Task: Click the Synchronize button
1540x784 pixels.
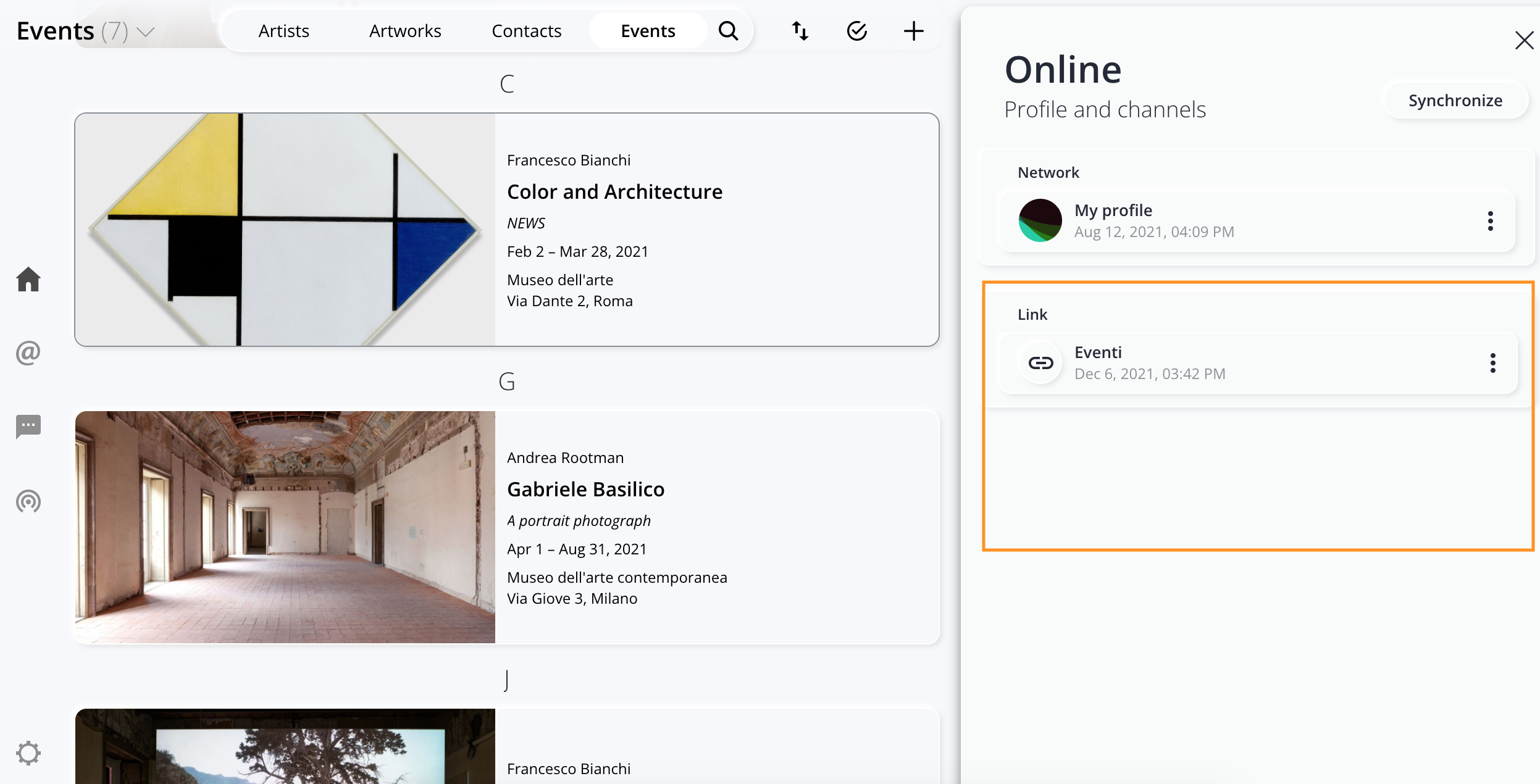Action: pyautogui.click(x=1455, y=101)
